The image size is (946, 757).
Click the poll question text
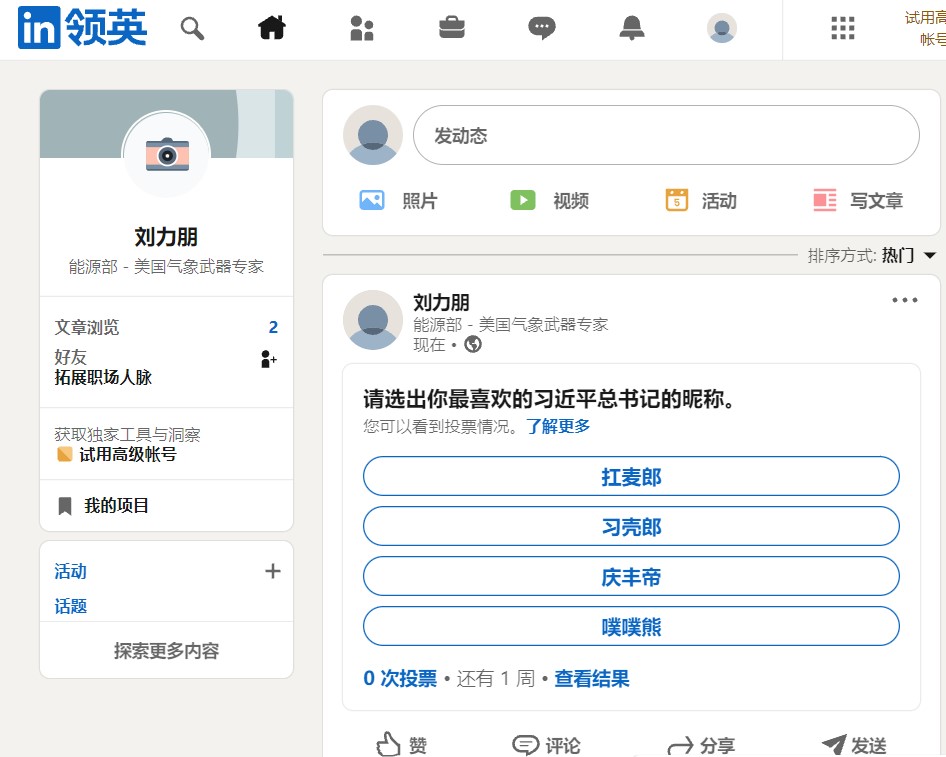tap(548, 399)
